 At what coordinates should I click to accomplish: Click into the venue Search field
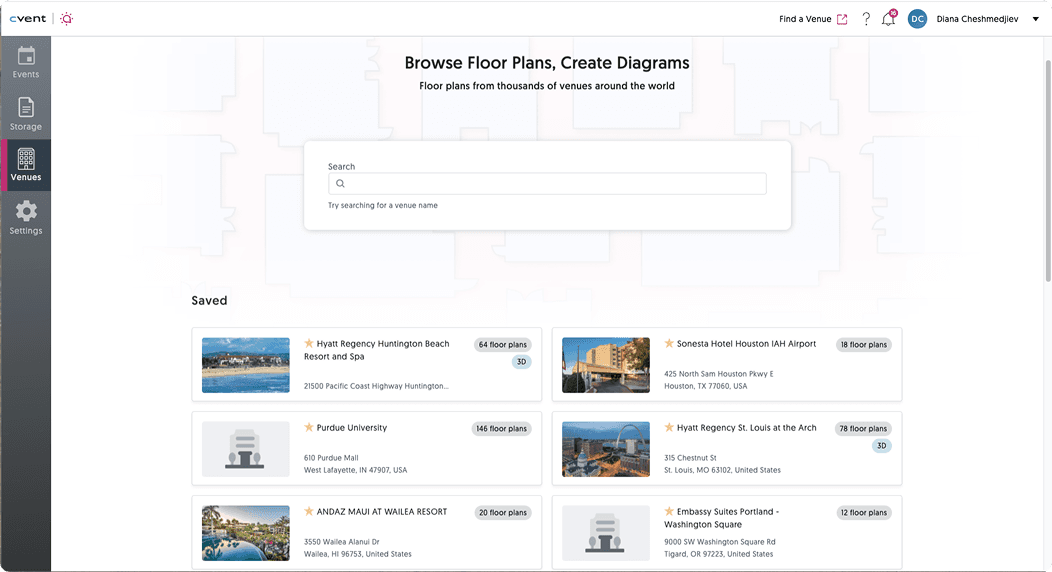point(547,184)
